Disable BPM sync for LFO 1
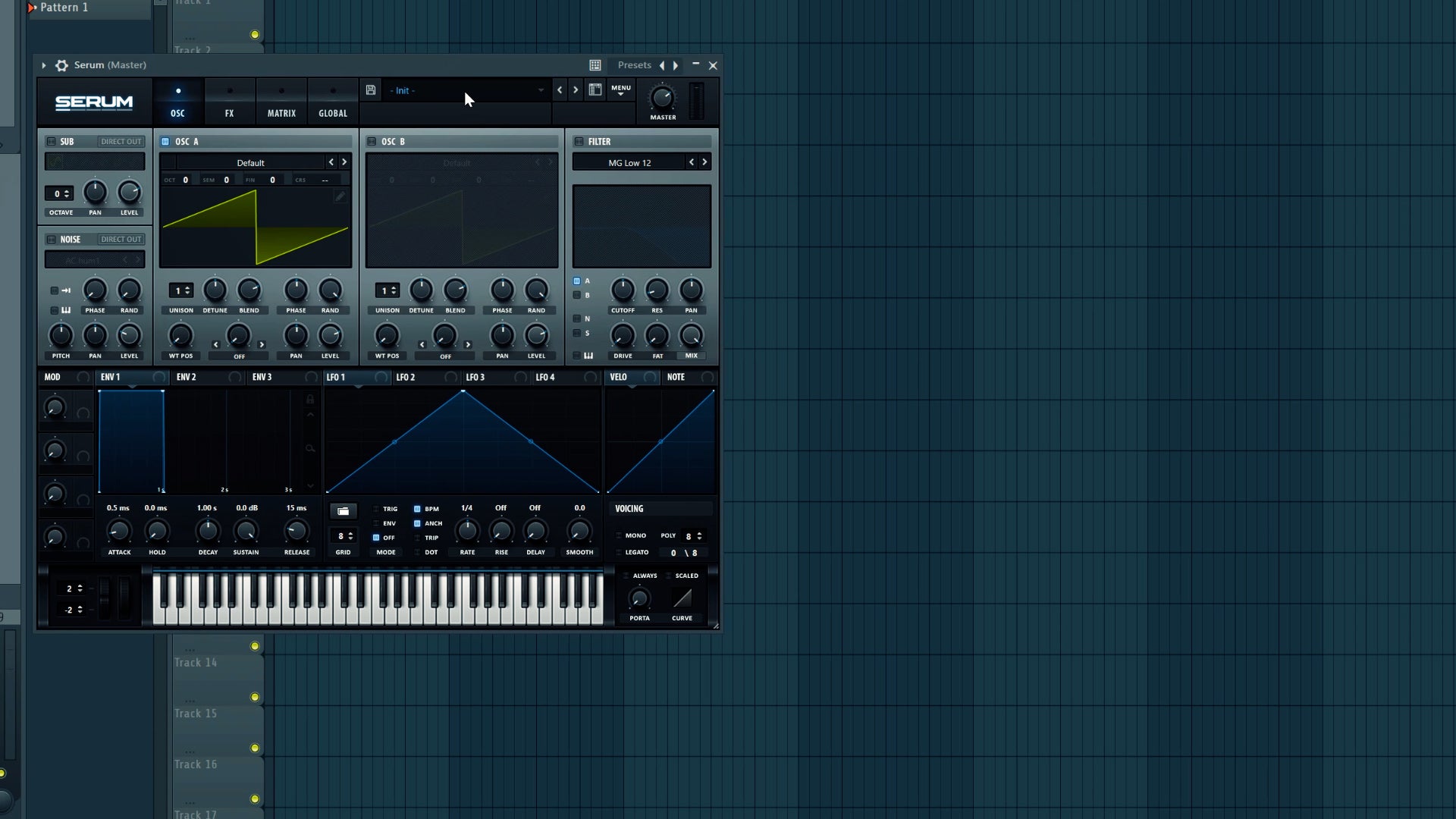The width and height of the screenshot is (1456, 819). click(416, 509)
